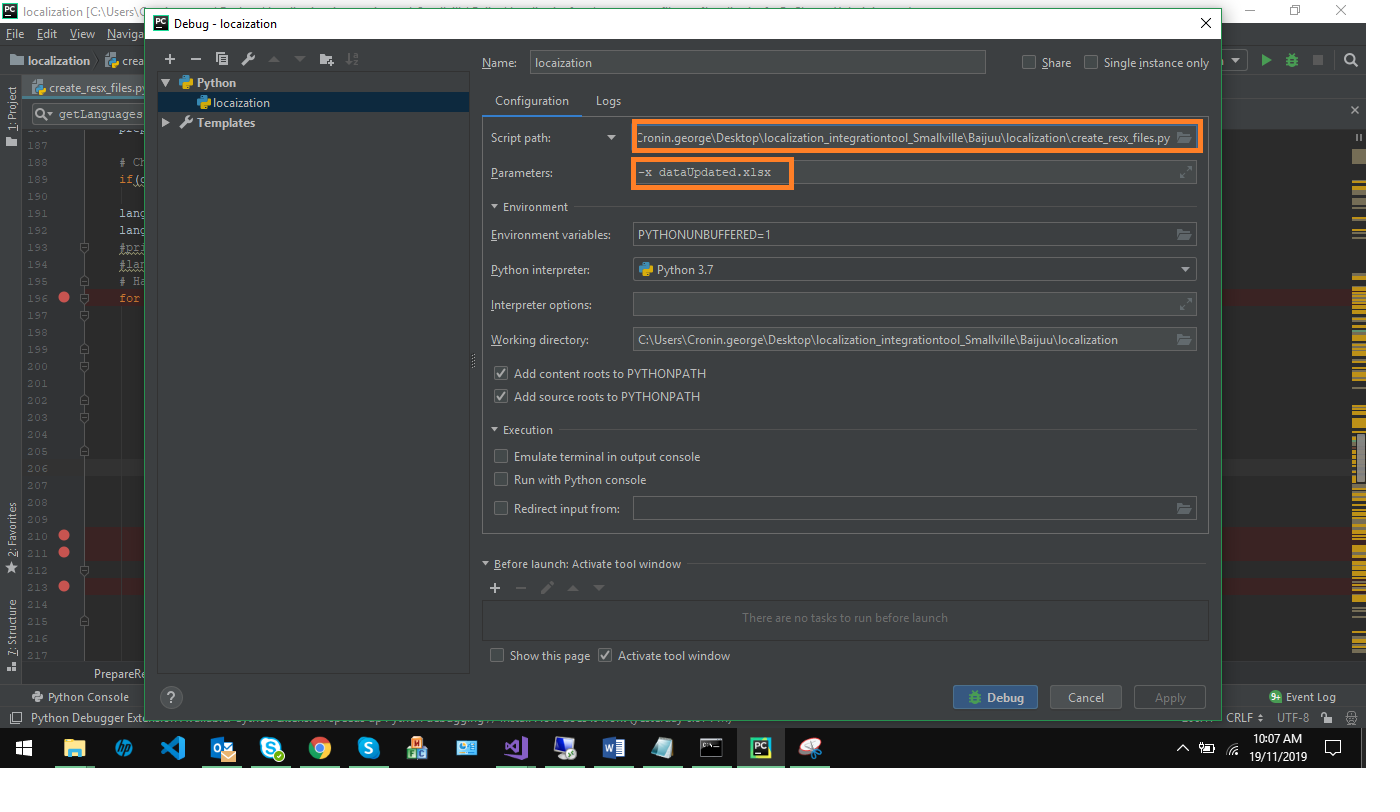Screen dimensions: 1400x812
Task: Start debugging with the bug icon
Action: coord(1291,60)
